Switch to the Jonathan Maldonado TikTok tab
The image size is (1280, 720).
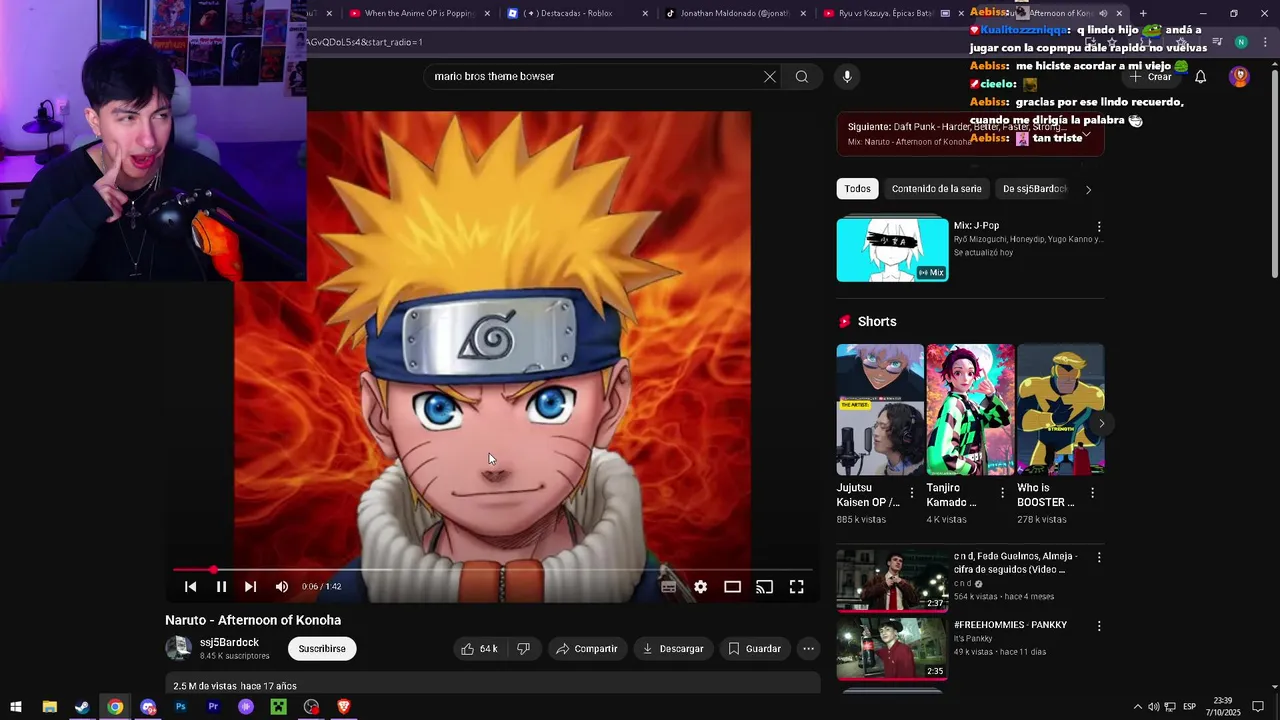pyautogui.click(x=735, y=13)
